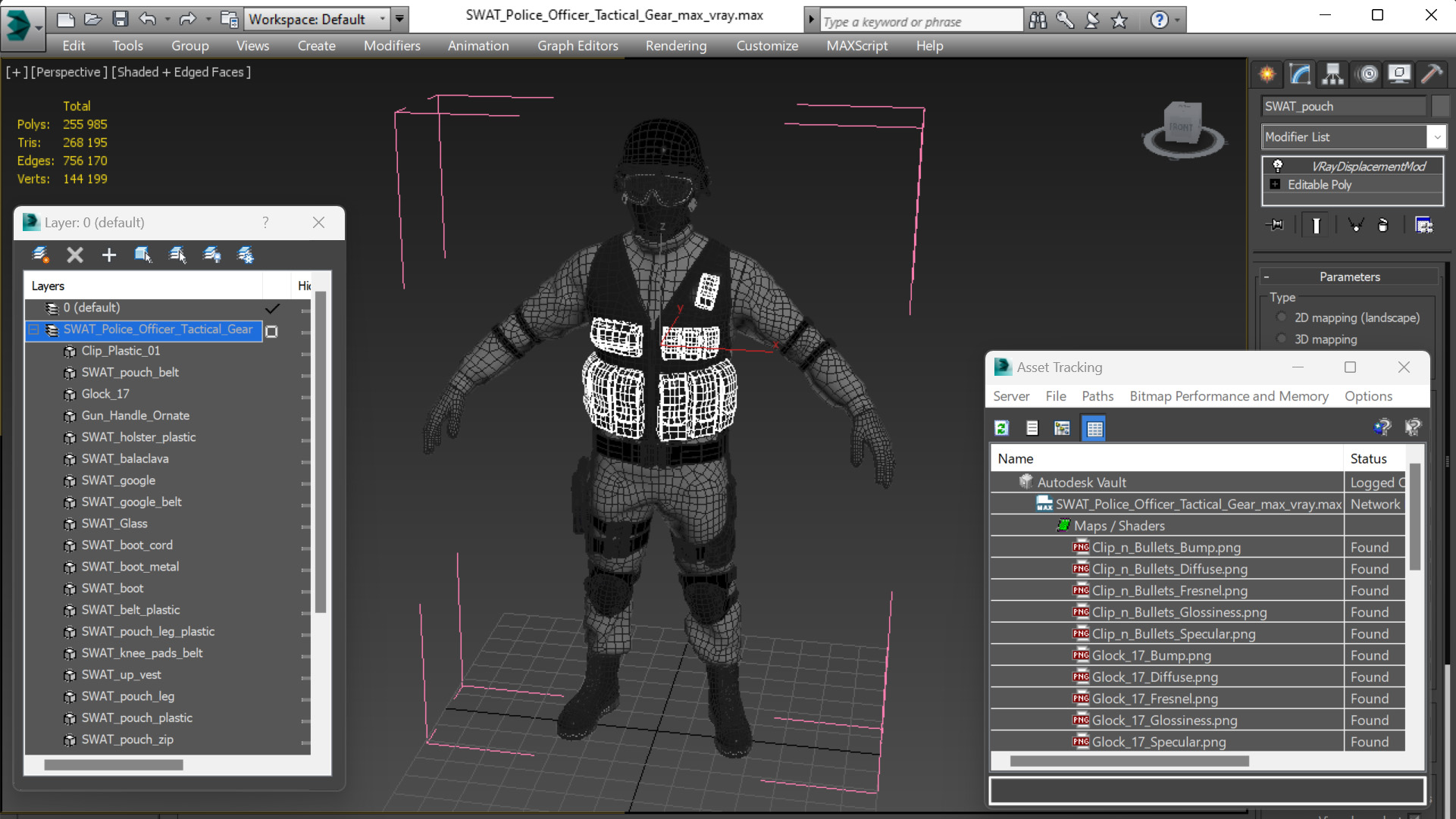Viewport: 1456px width, 819px height.
Task: Open the redo history dropdown arrow
Action: click(208, 20)
